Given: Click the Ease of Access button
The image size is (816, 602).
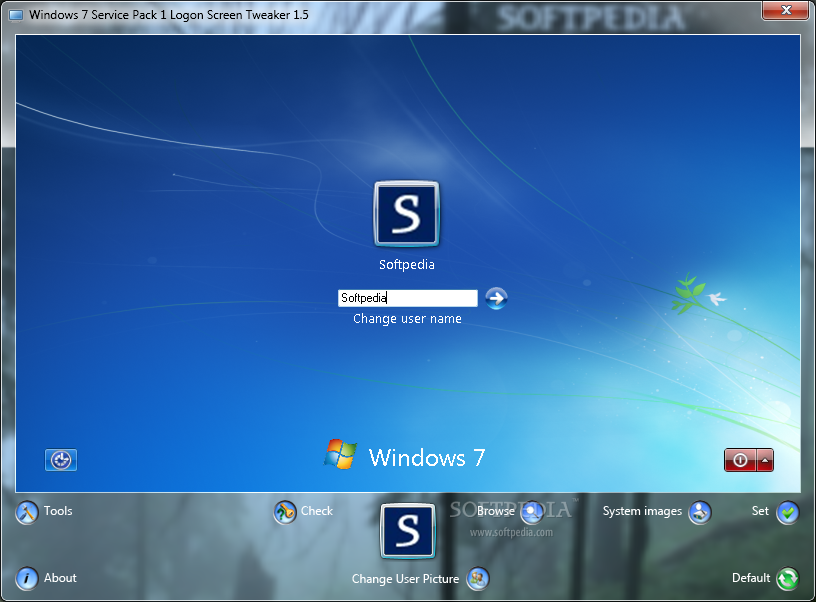Looking at the screenshot, I should [x=61, y=460].
